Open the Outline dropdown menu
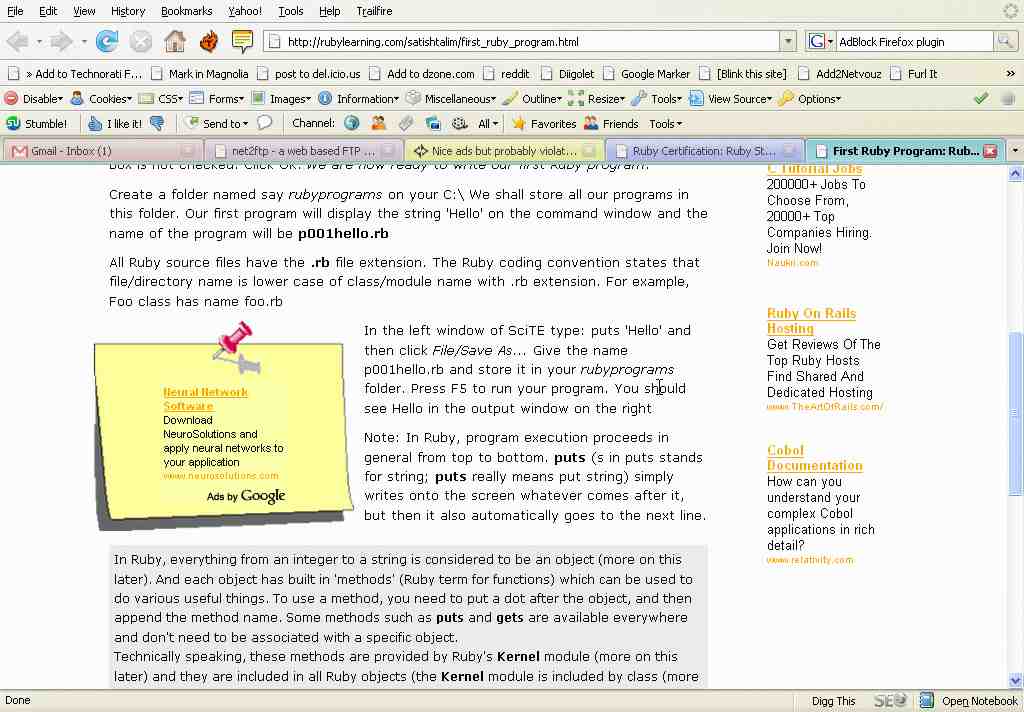The image size is (1024, 712). pyautogui.click(x=532, y=99)
